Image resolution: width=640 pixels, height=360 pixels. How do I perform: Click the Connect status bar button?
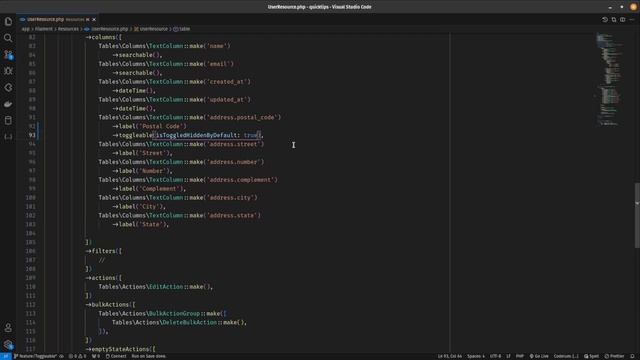point(116,356)
